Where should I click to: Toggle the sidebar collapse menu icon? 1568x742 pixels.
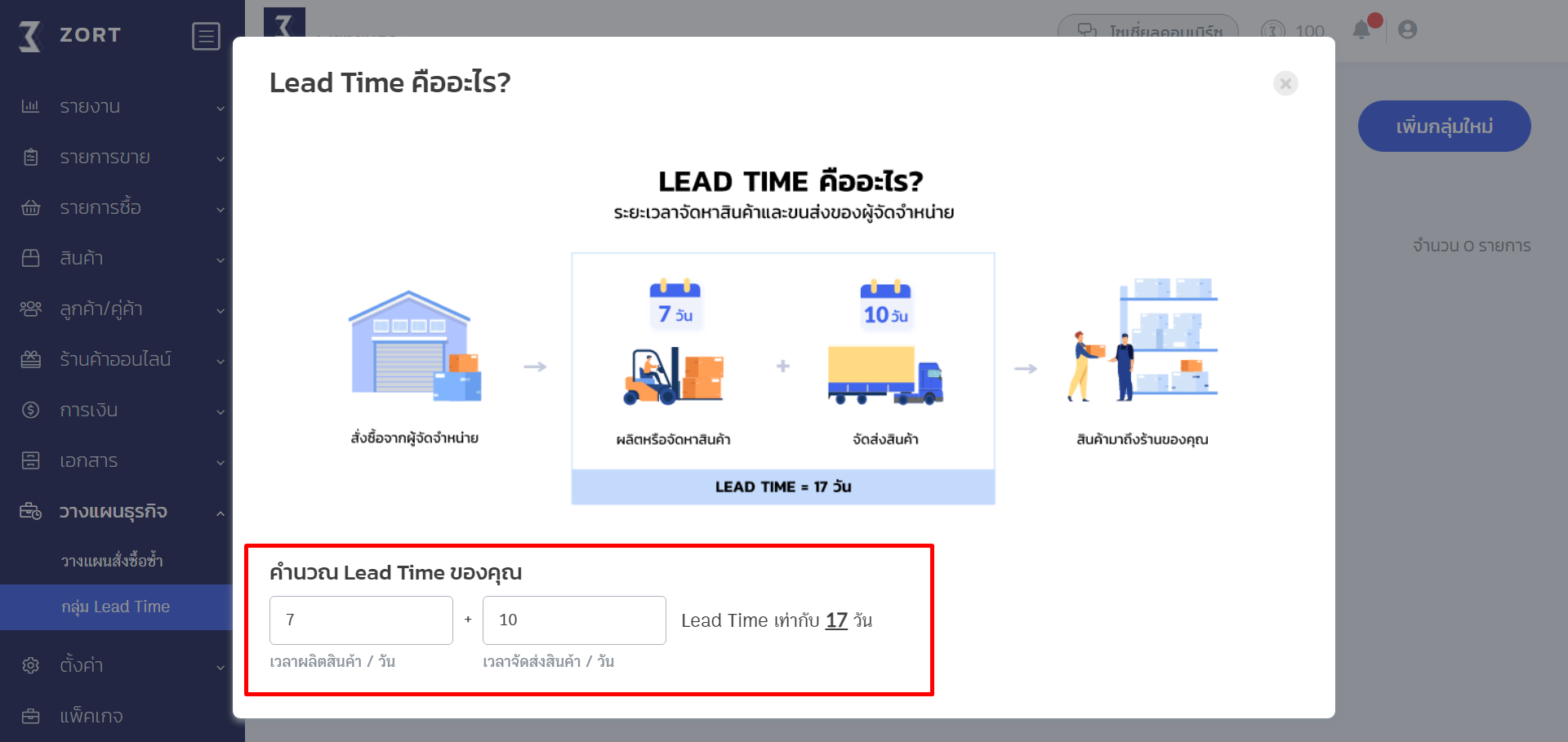point(206,36)
